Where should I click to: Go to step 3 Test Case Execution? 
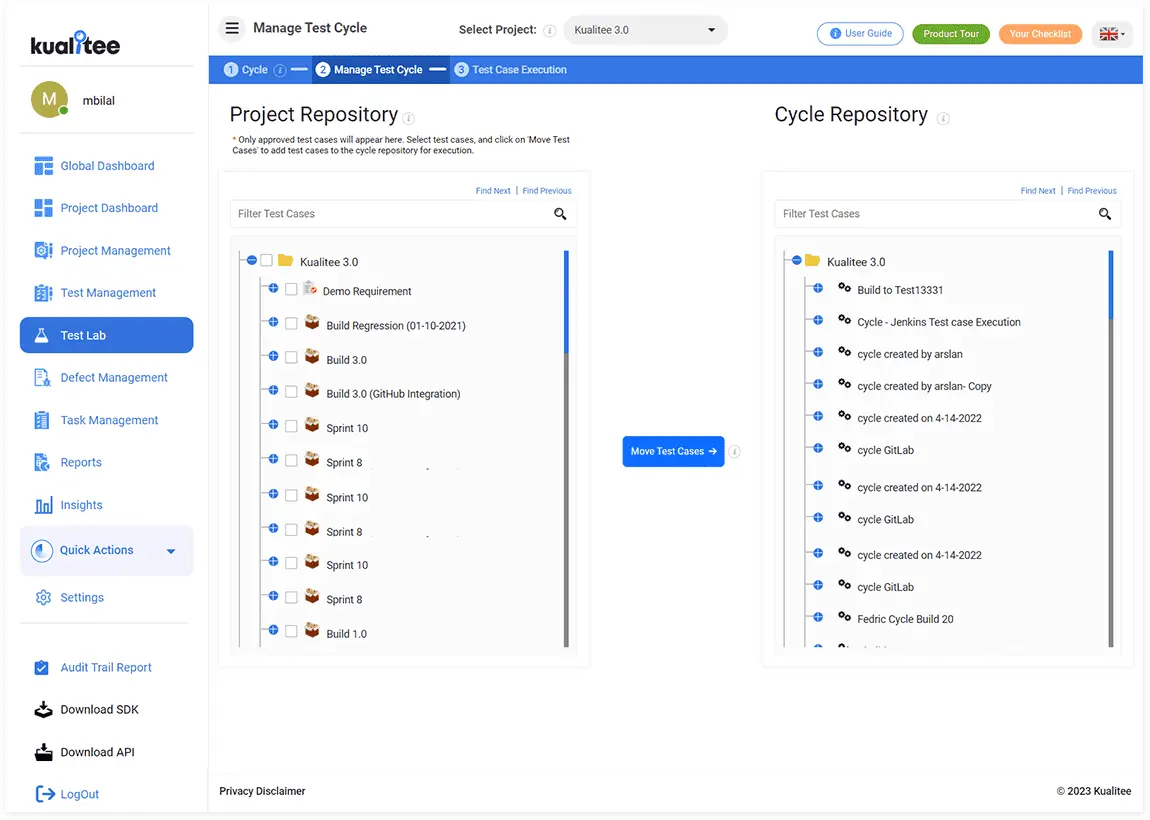tap(510, 70)
